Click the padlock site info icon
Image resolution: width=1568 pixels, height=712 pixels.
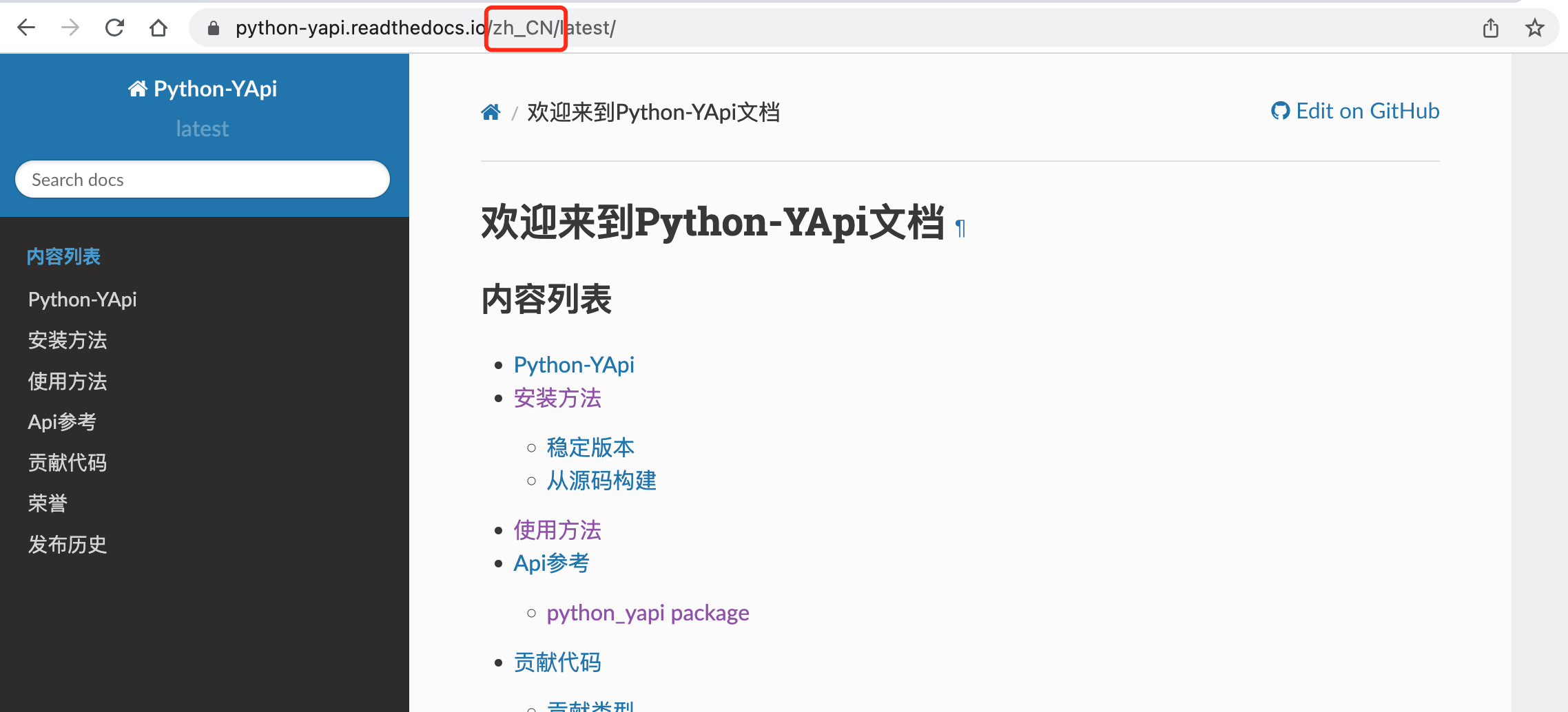pos(214,28)
